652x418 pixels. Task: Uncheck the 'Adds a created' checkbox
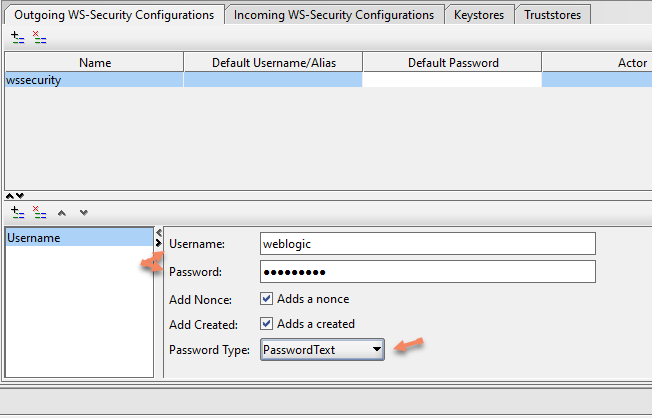coord(267,323)
